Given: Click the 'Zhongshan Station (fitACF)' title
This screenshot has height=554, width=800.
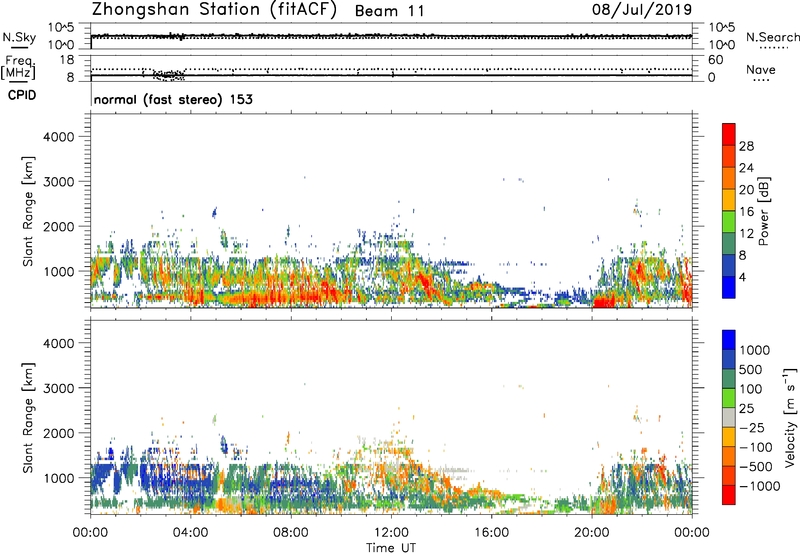Looking at the screenshot, I should 214,10.
